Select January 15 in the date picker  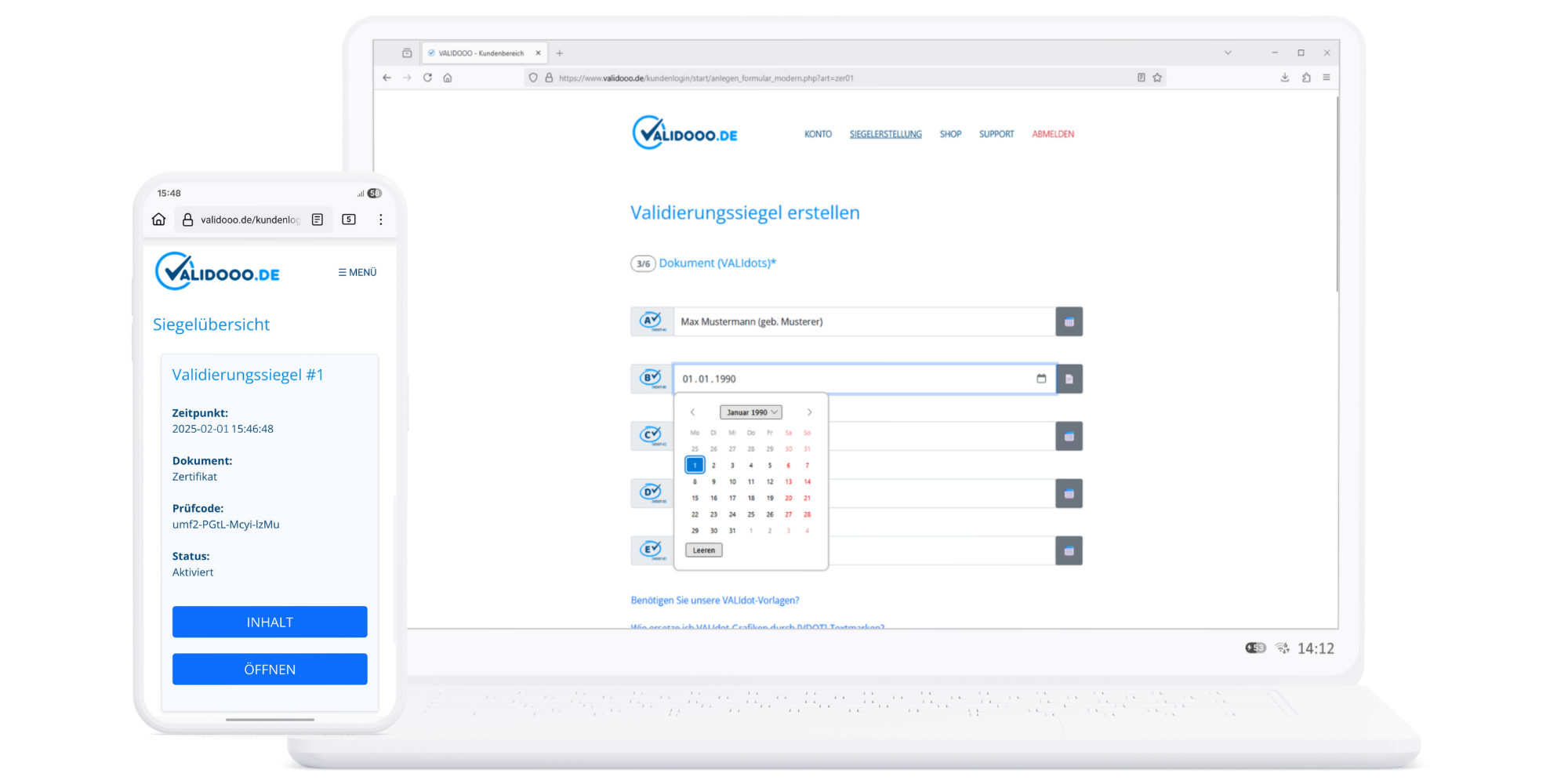pyautogui.click(x=695, y=498)
